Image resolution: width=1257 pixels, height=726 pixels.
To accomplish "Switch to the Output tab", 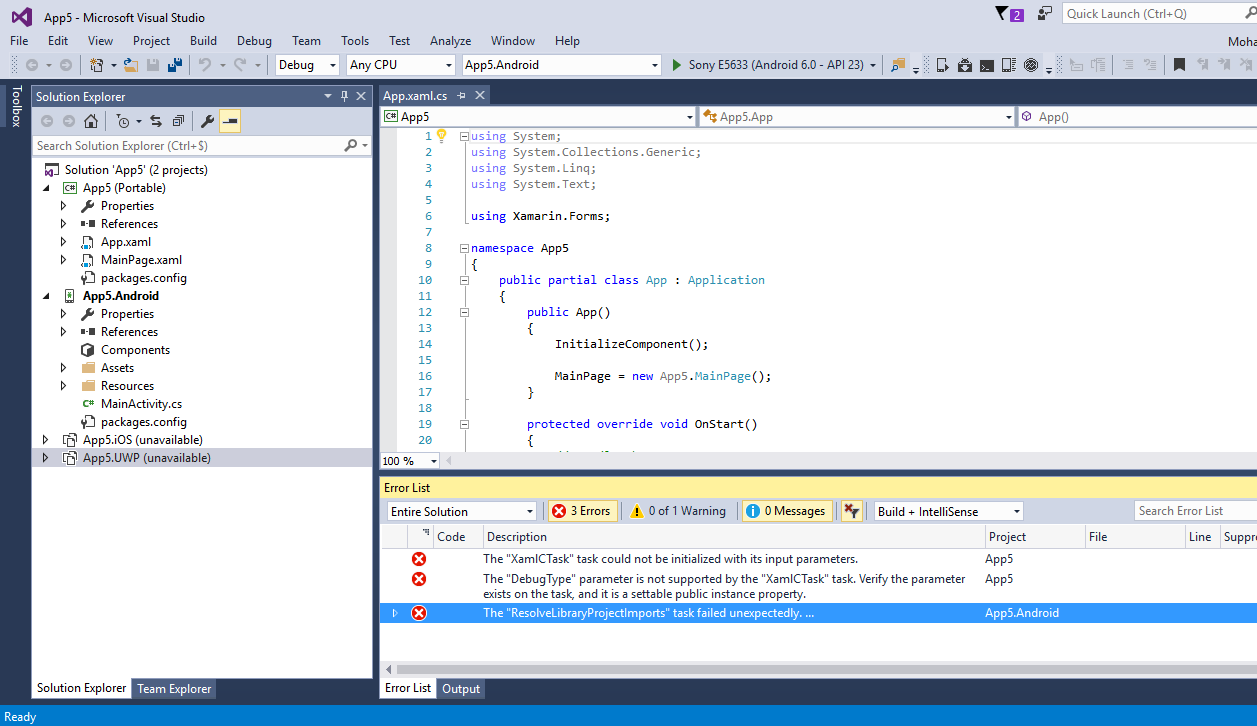I will [461, 688].
